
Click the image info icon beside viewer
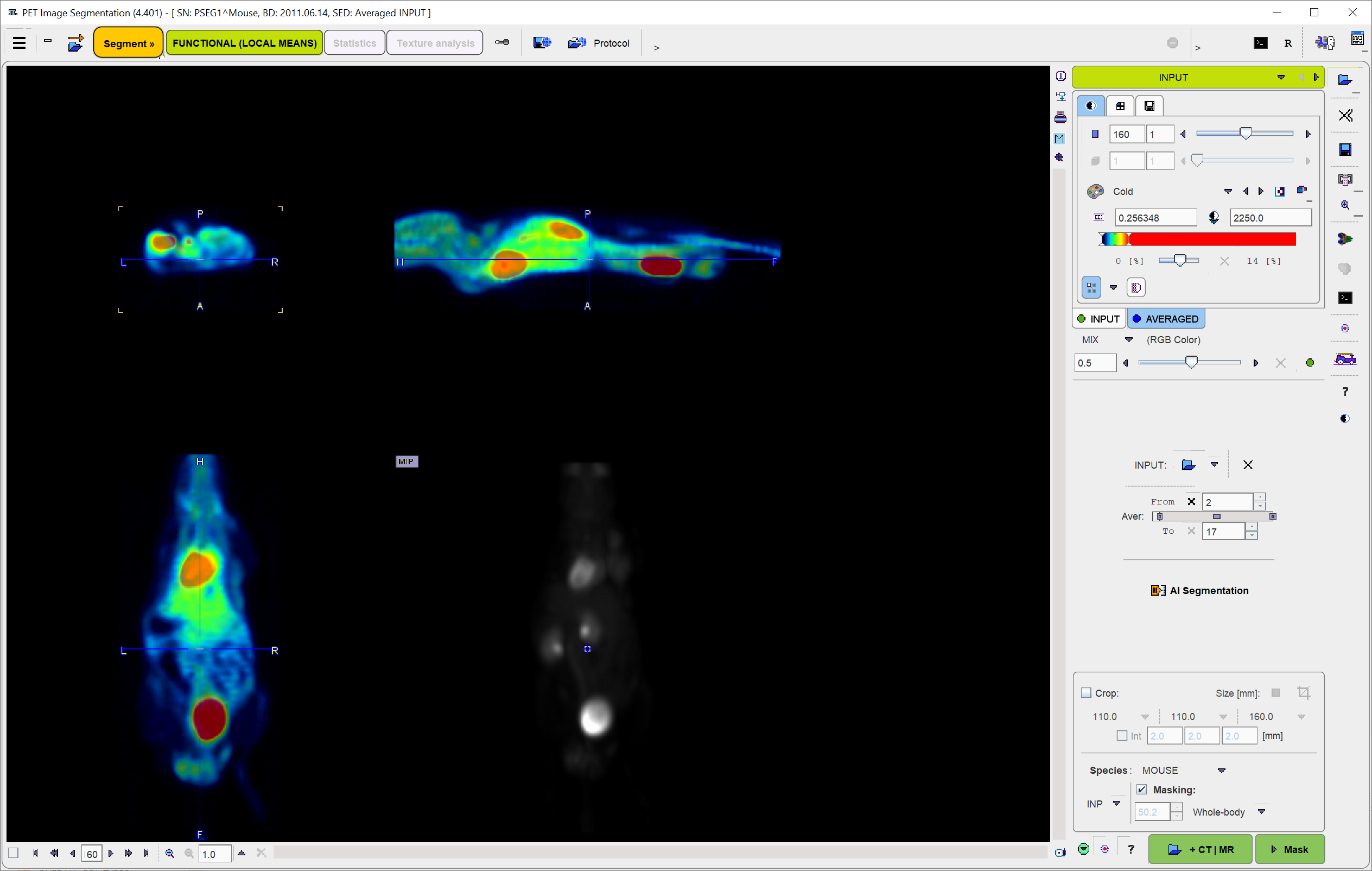coord(1060,77)
